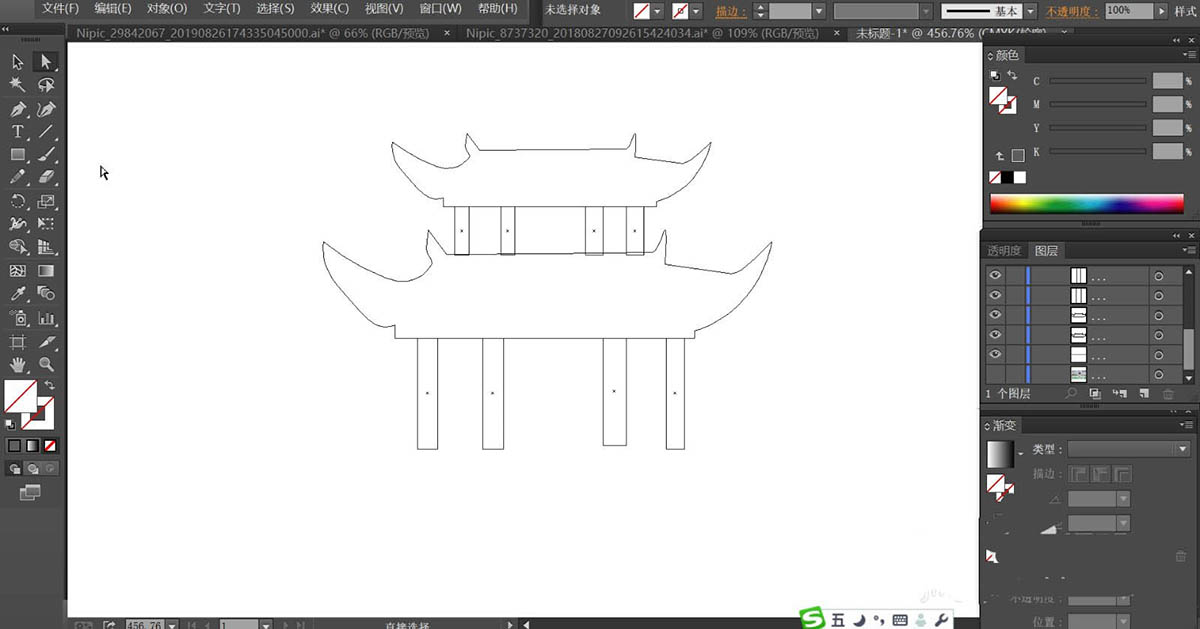Select the Pen tool
This screenshot has width=1200, height=629.
[18, 109]
